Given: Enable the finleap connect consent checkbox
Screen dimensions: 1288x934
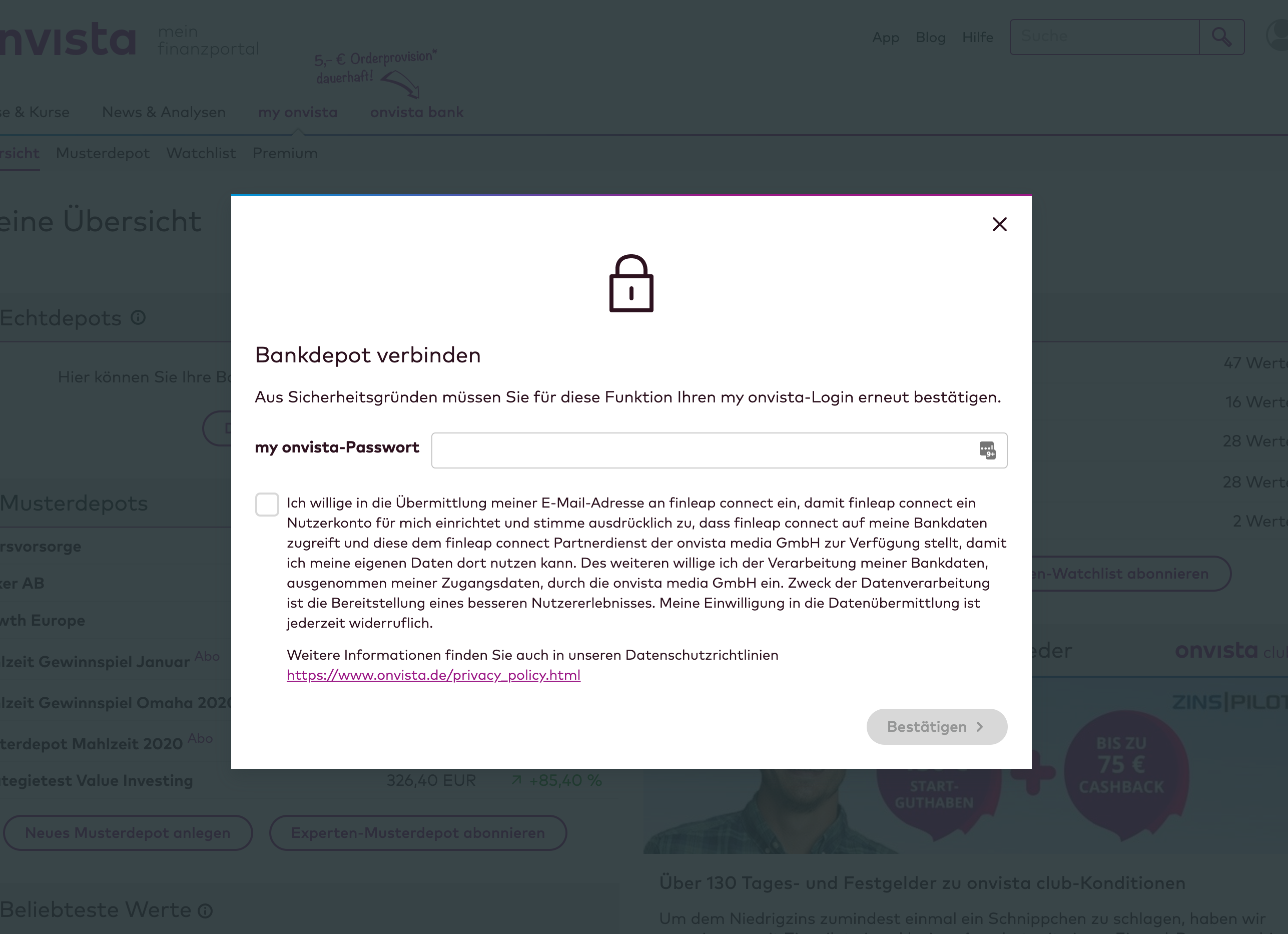Looking at the screenshot, I should [x=267, y=504].
